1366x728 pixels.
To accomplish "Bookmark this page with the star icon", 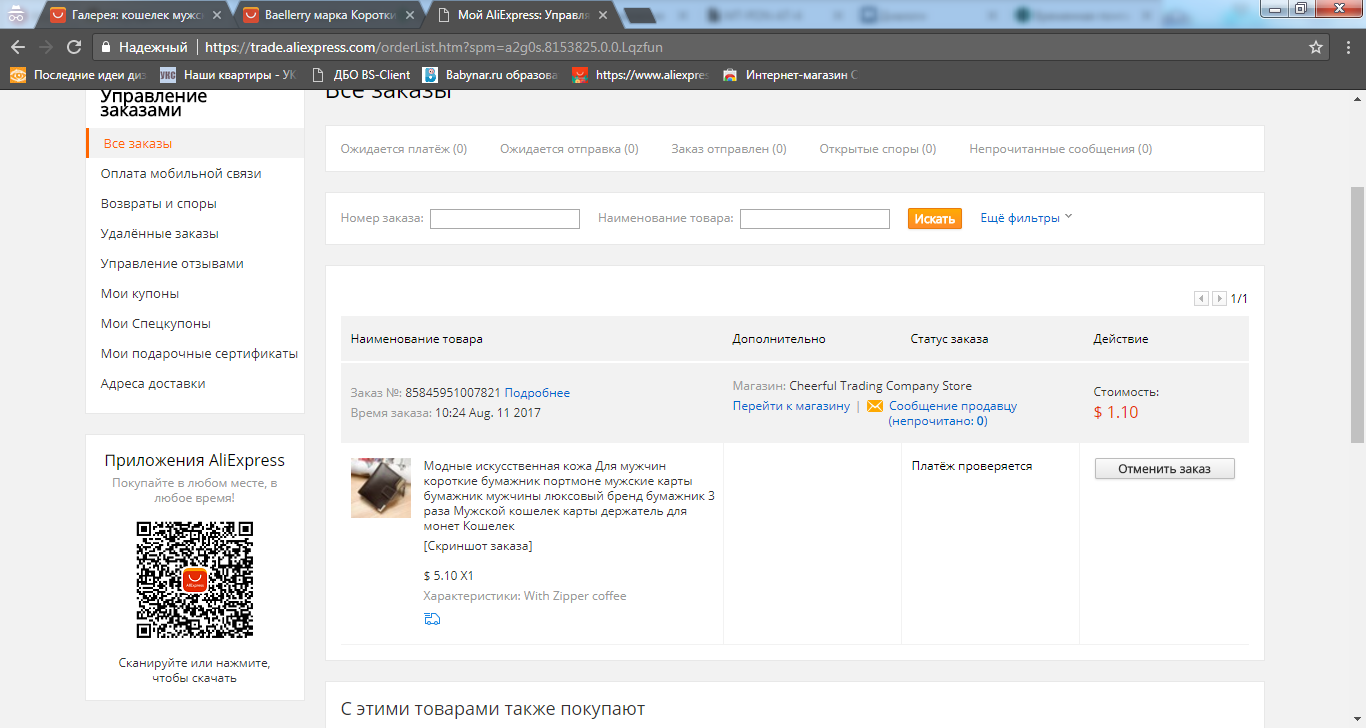I will point(1316,47).
